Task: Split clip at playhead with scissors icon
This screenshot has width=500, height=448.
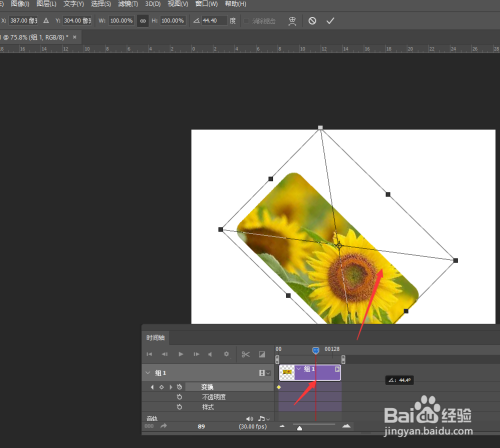Action: (246, 354)
